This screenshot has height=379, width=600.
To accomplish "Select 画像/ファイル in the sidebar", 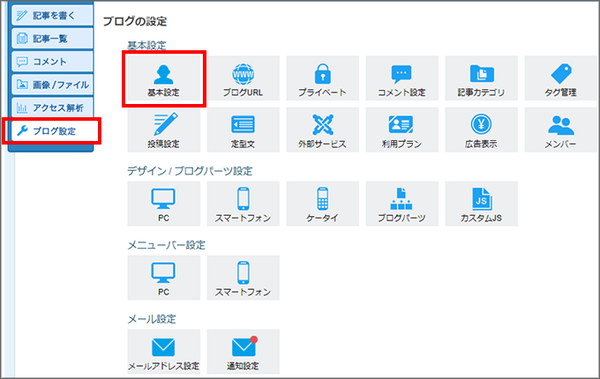I will [52, 85].
